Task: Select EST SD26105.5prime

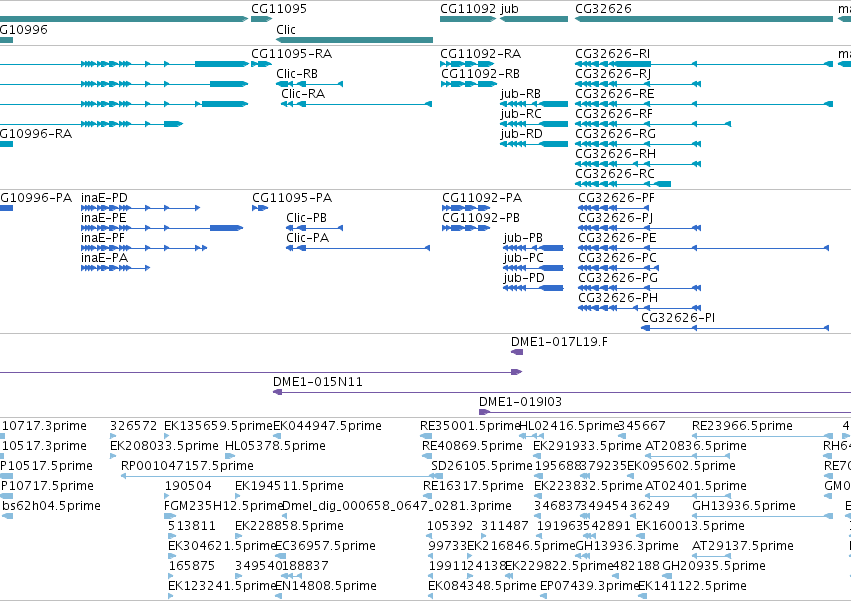Action: point(482,466)
